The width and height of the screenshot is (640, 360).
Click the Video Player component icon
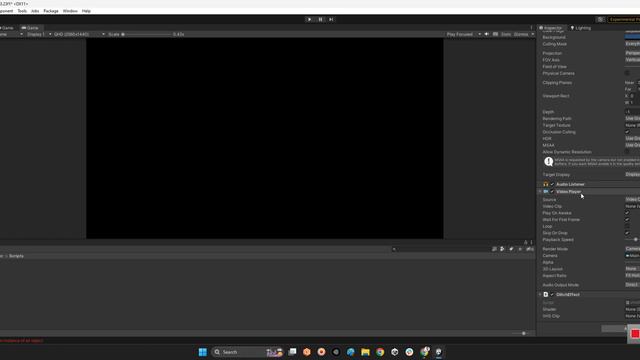click(x=546, y=191)
